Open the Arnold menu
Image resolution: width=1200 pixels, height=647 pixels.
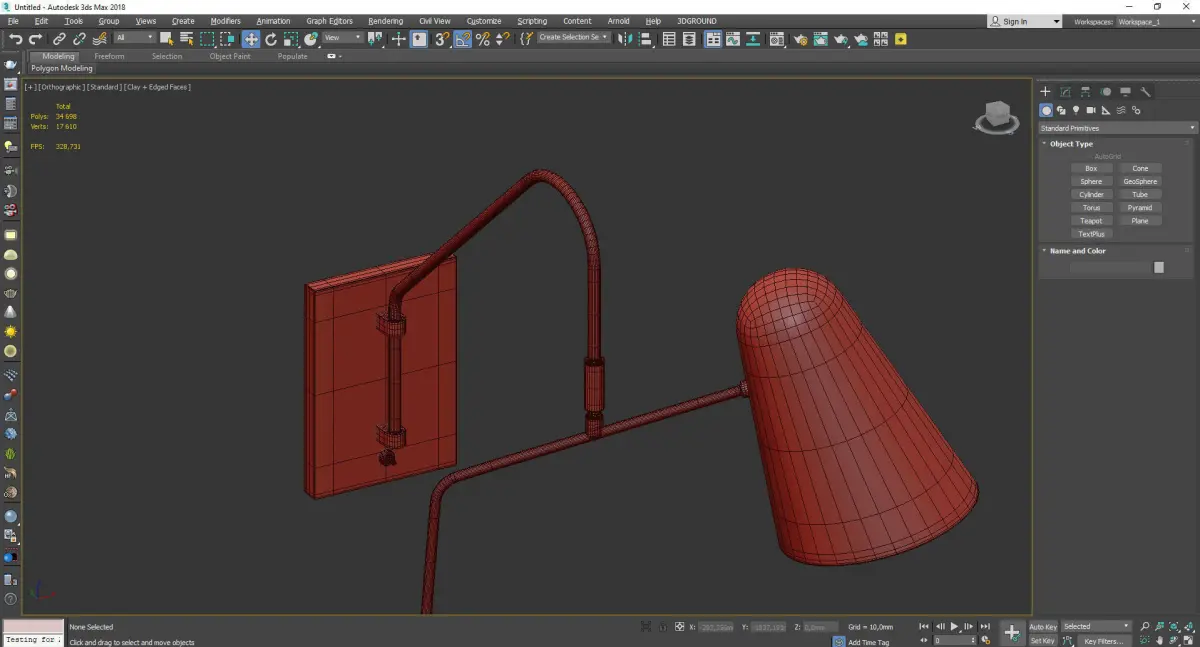619,21
